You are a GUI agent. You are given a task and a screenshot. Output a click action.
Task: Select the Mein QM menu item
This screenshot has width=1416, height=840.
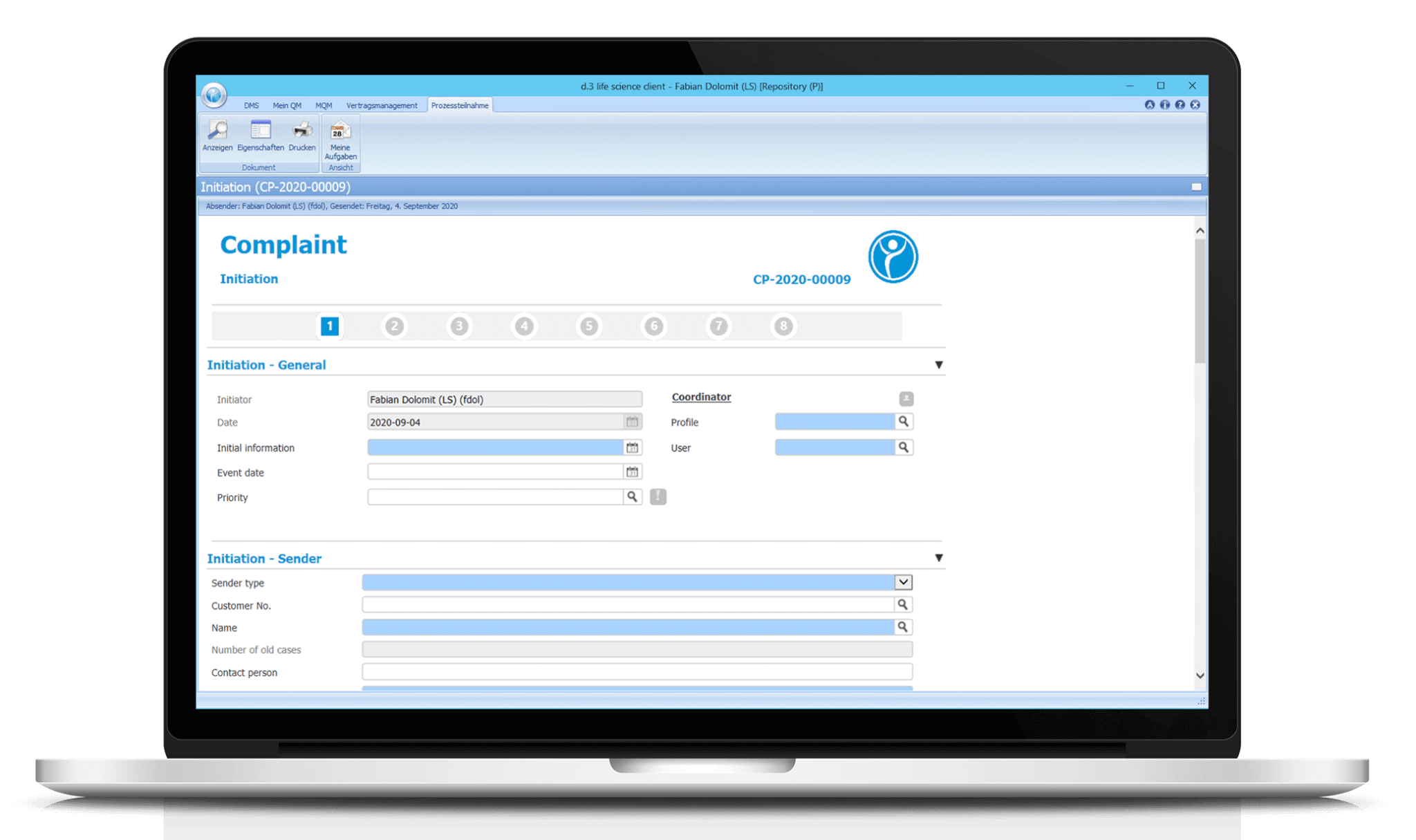(286, 105)
